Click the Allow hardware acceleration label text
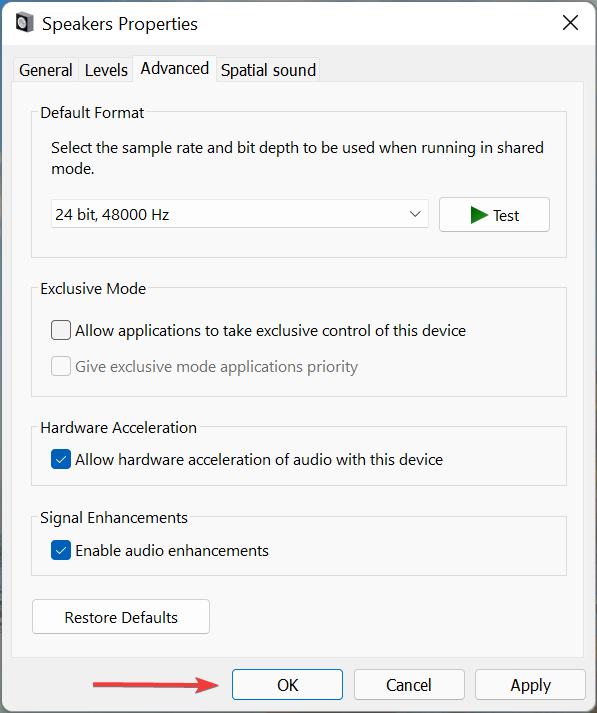Viewport: 597px width, 713px height. pyautogui.click(x=259, y=460)
